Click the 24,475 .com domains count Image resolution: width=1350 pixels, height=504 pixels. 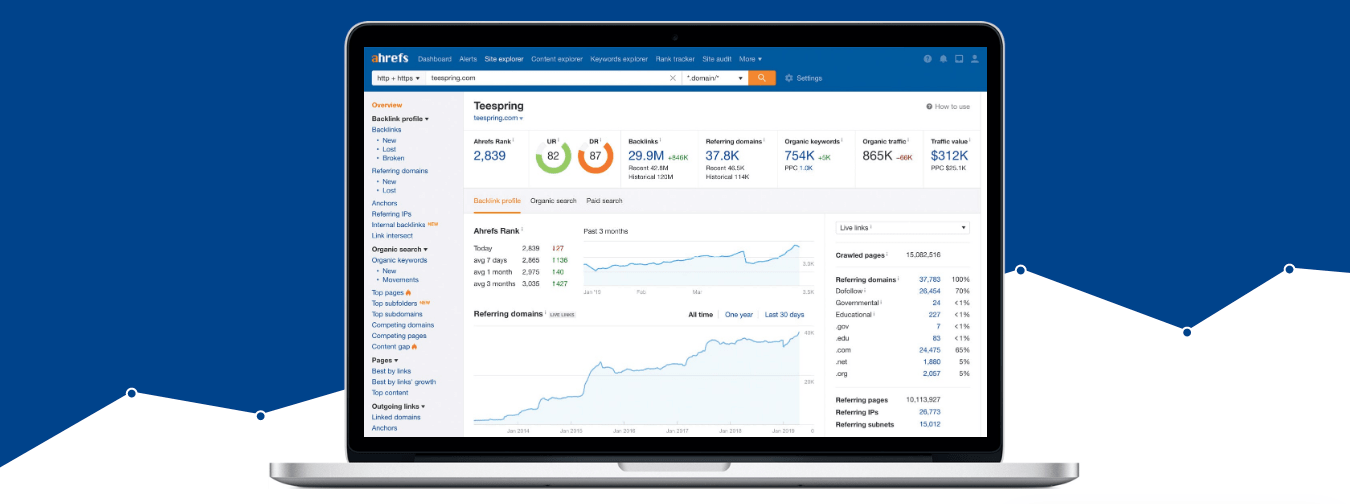930,350
